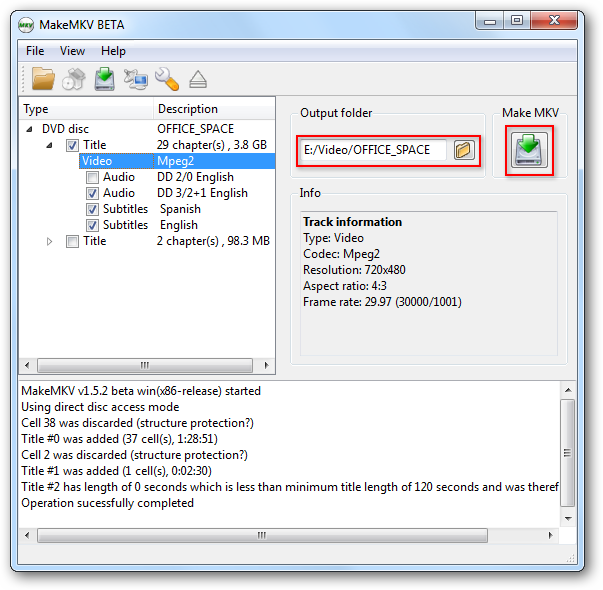Click the Open disc toolbar icon

click(74, 79)
